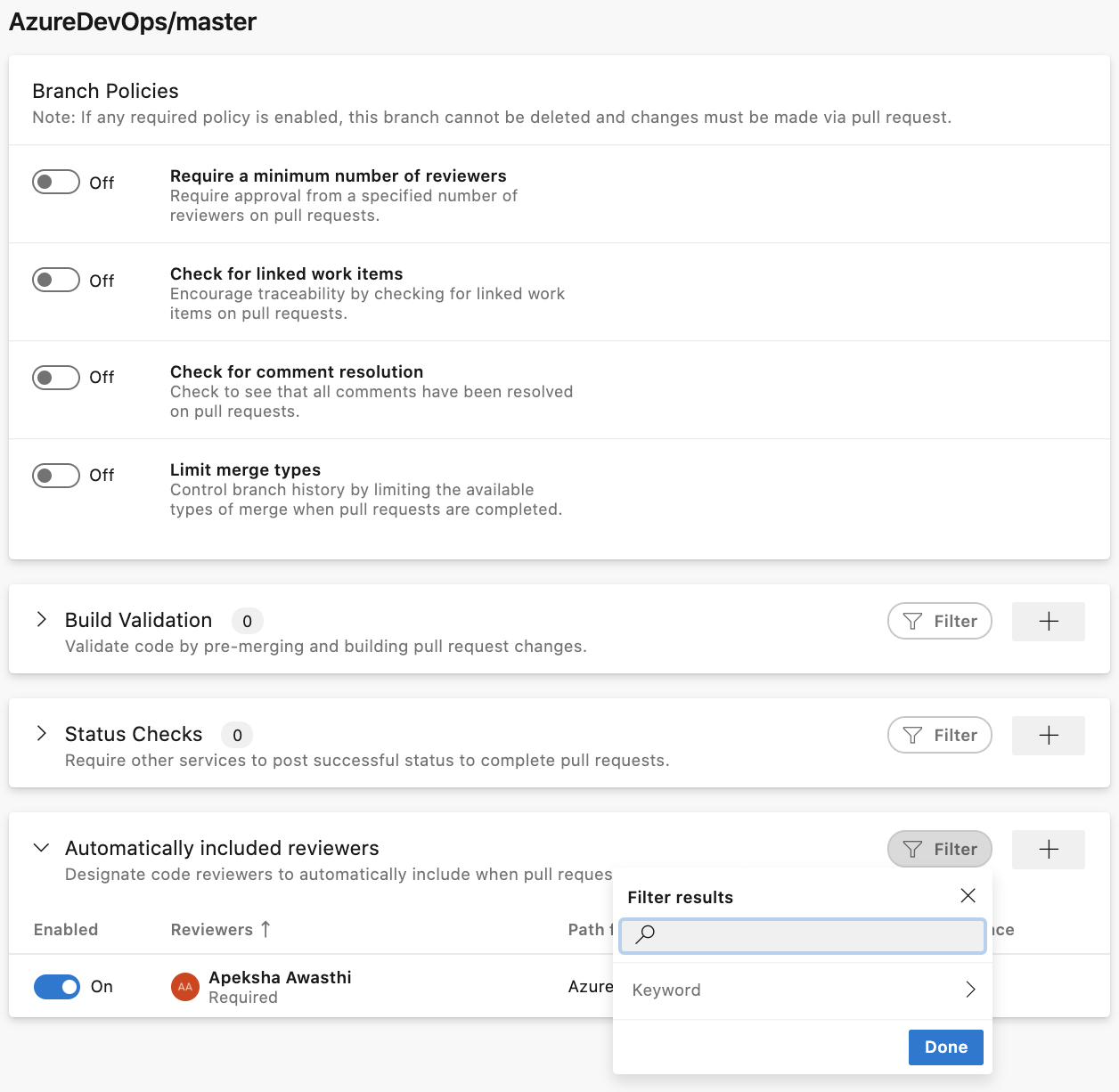
Task: Click the funnel icon in Build Validation section
Action: [x=912, y=621]
